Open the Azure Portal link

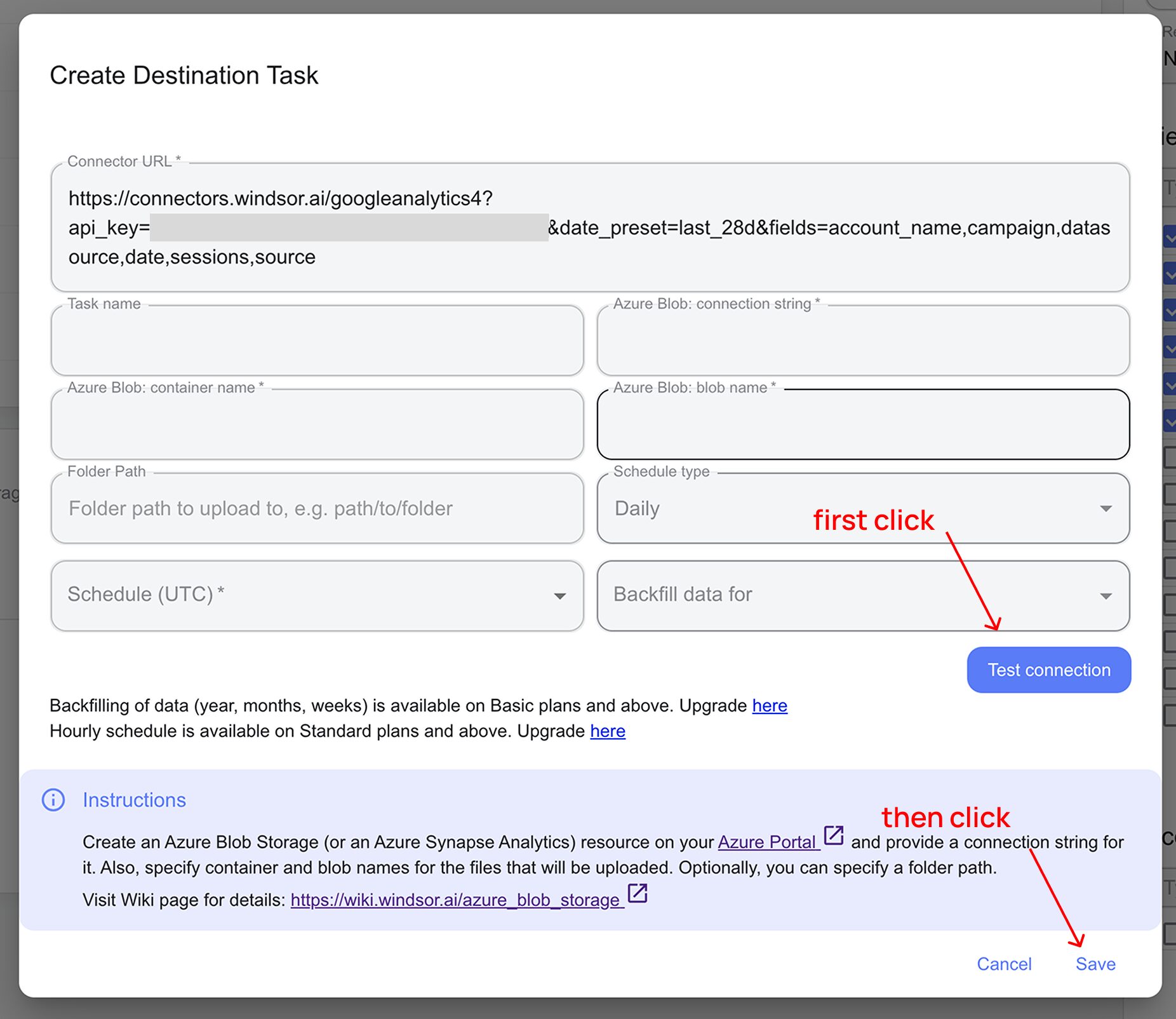click(x=766, y=842)
